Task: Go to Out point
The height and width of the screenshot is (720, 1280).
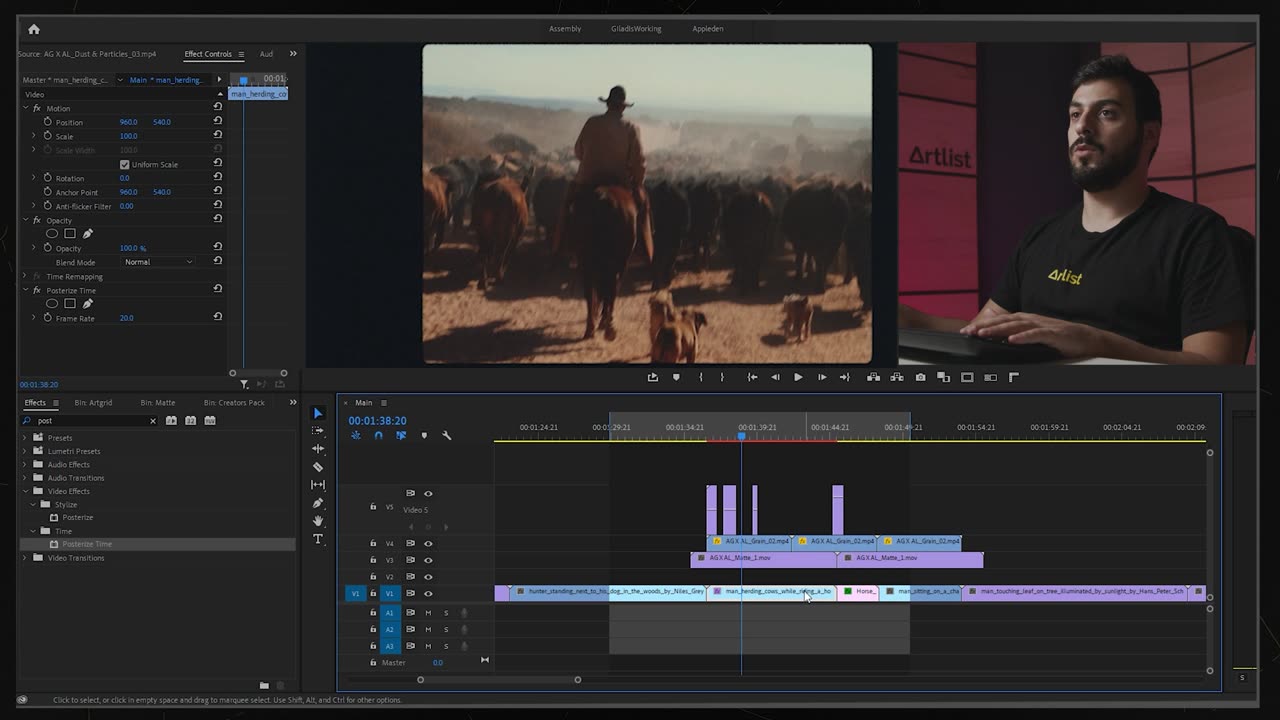Action: tap(845, 377)
